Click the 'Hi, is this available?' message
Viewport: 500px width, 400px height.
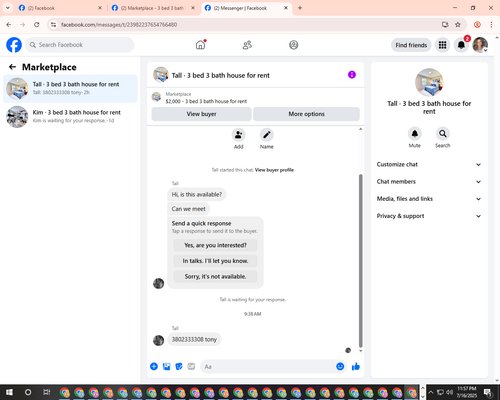196,194
